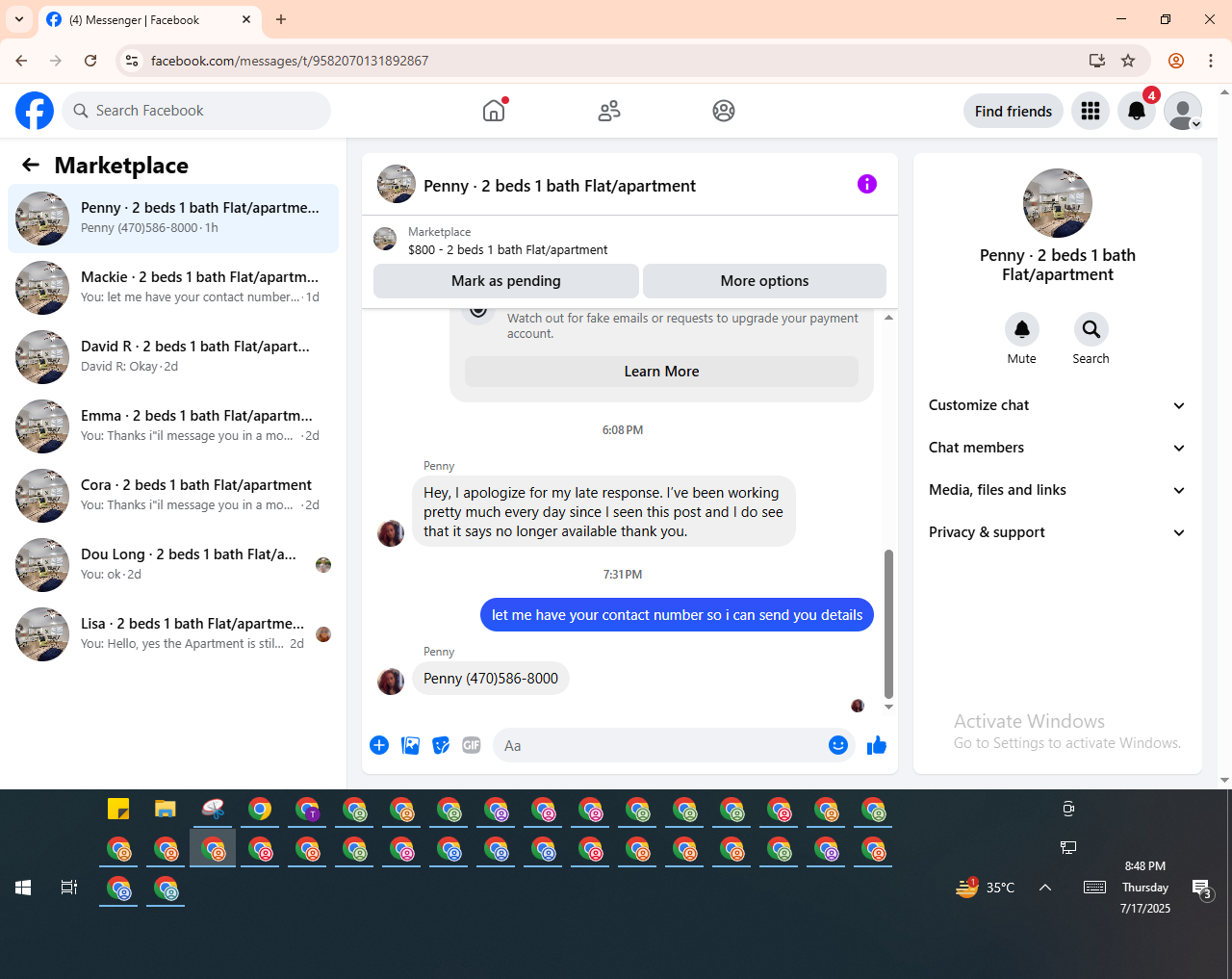Open the Windows Start menu

(x=23, y=888)
